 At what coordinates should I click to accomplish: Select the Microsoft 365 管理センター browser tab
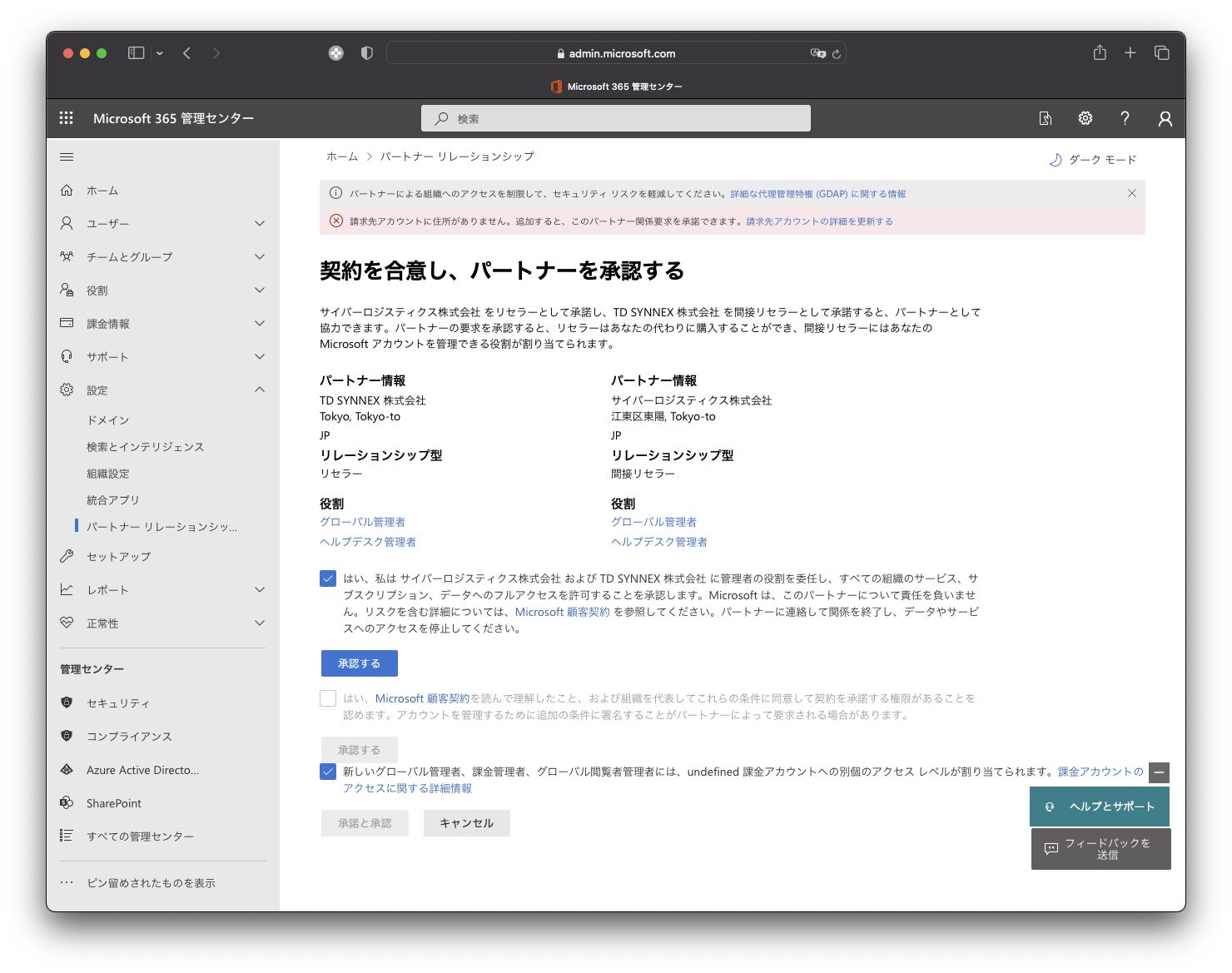[x=616, y=87]
